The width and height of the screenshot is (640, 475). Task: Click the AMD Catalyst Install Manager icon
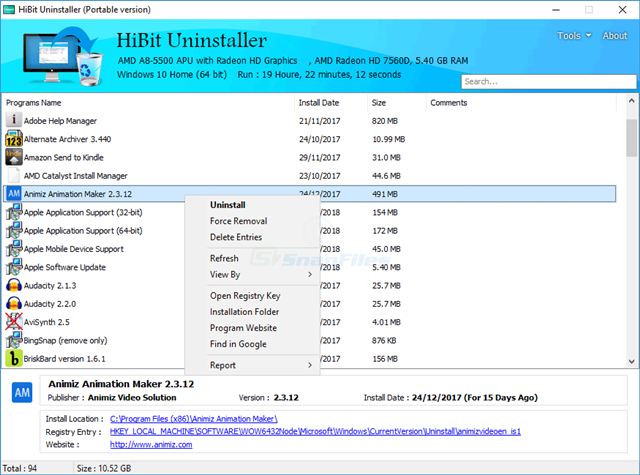[13, 175]
